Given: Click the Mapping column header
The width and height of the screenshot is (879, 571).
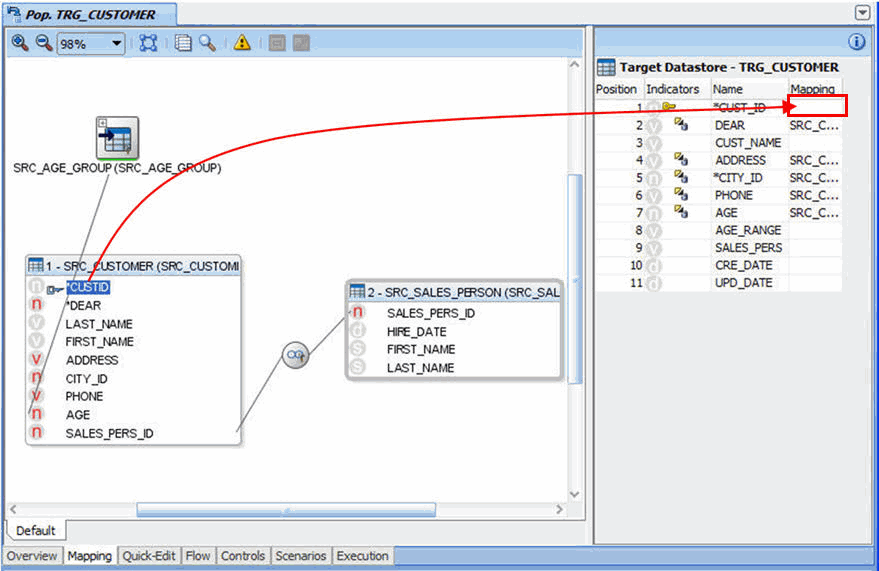Looking at the screenshot, I should pos(815,89).
